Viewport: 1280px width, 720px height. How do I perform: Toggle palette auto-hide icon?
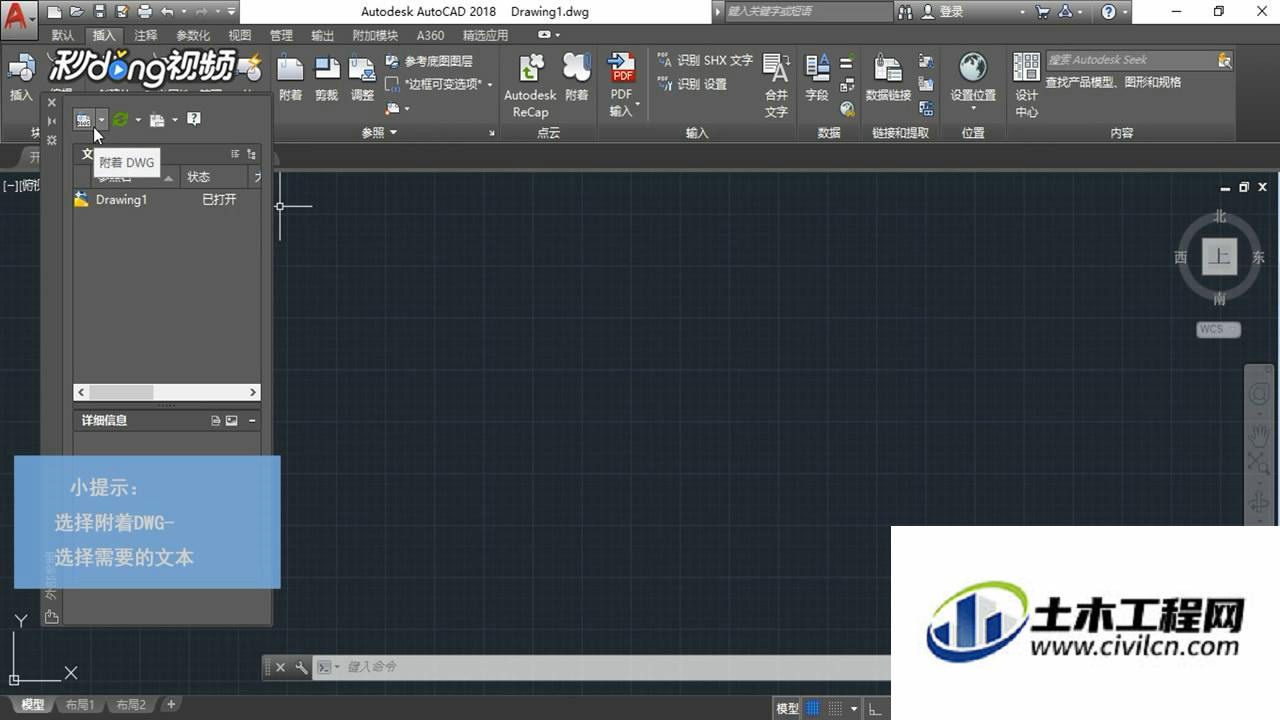(52, 121)
